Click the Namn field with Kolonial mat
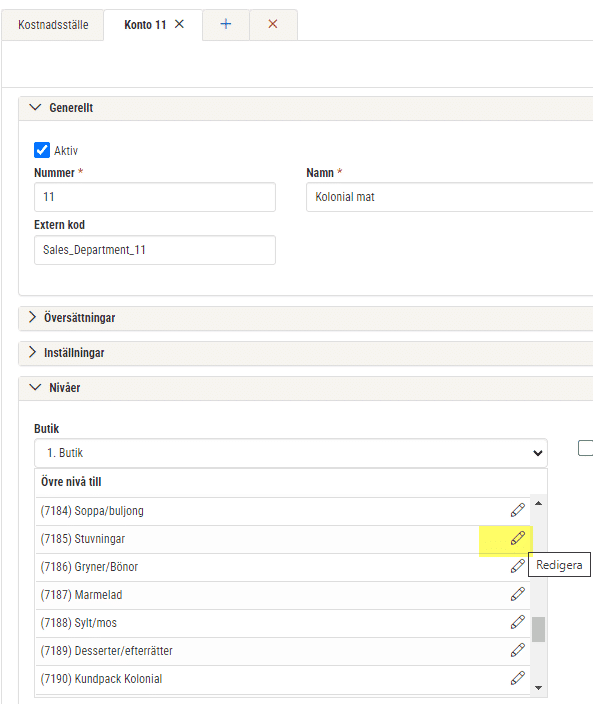The width and height of the screenshot is (593, 704). point(449,197)
